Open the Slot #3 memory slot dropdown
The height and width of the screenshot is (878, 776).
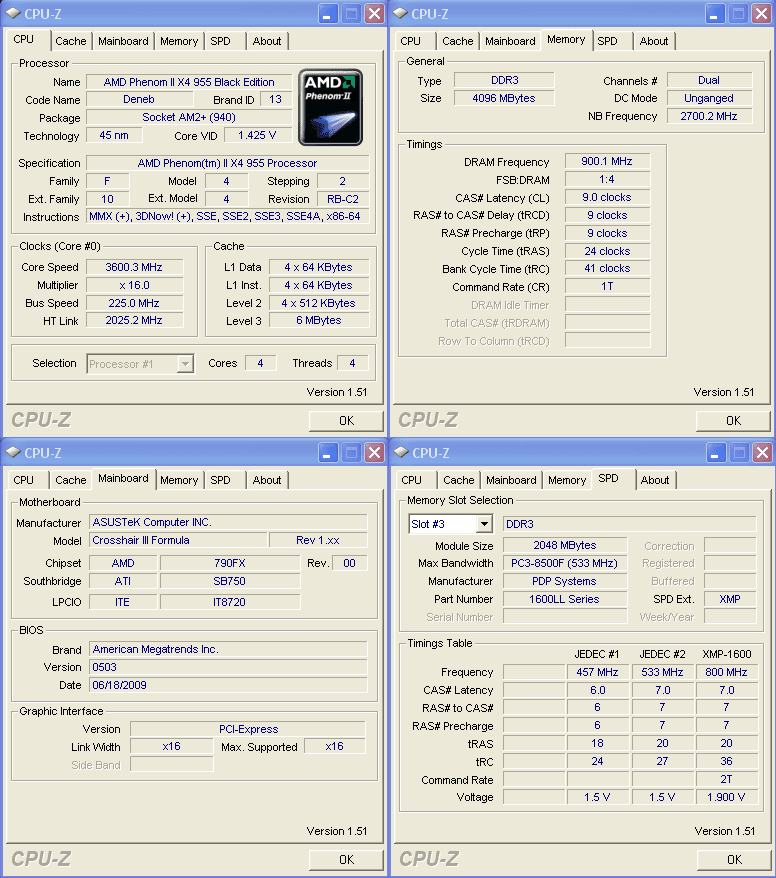(484, 524)
